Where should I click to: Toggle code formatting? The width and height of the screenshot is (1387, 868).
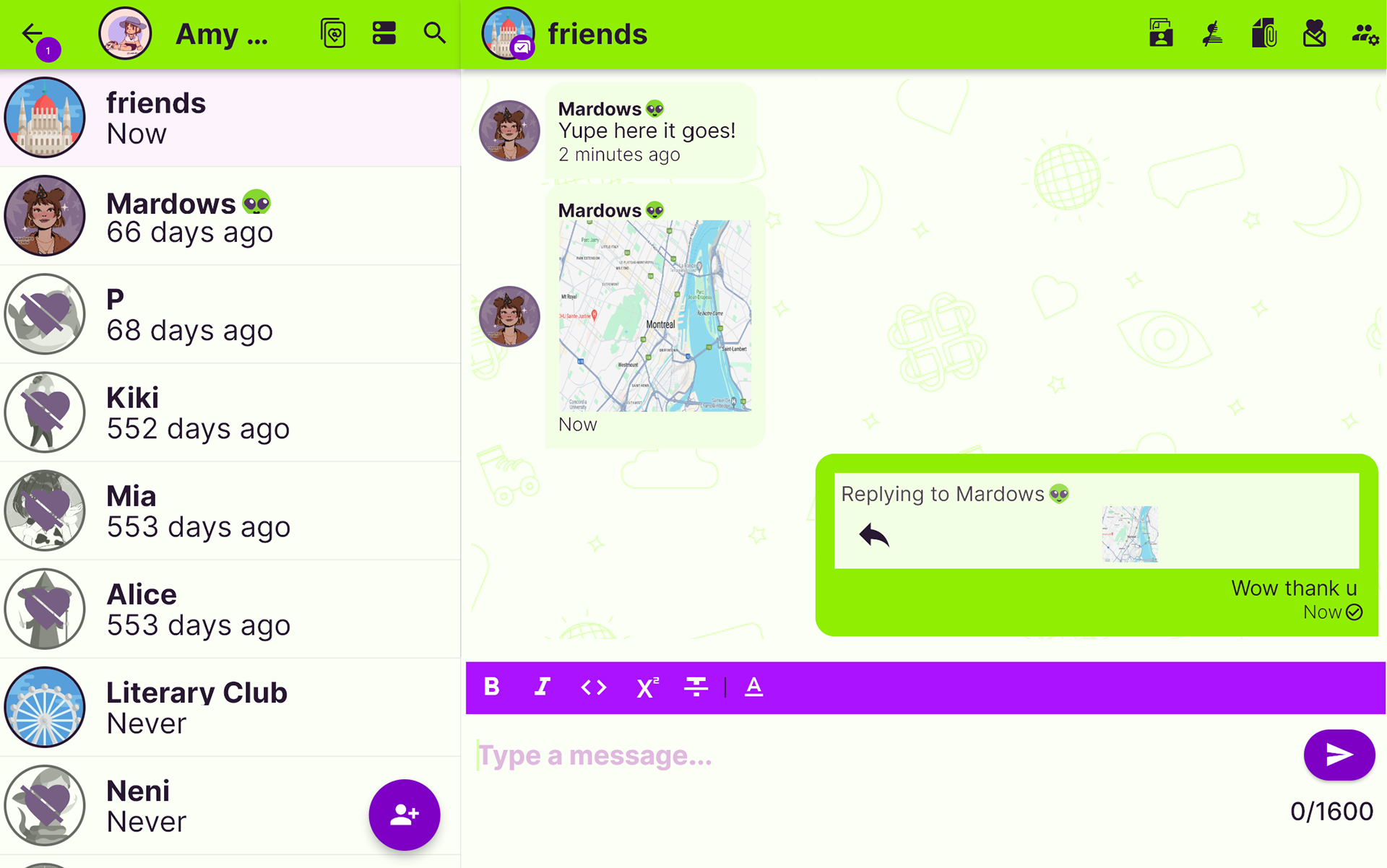click(594, 687)
